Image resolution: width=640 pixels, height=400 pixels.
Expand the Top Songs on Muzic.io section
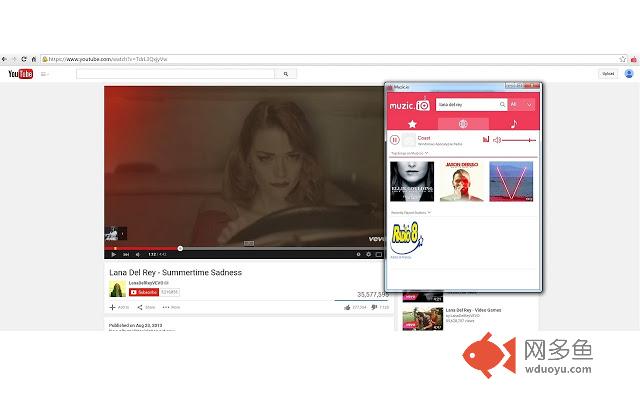click(x=409, y=153)
